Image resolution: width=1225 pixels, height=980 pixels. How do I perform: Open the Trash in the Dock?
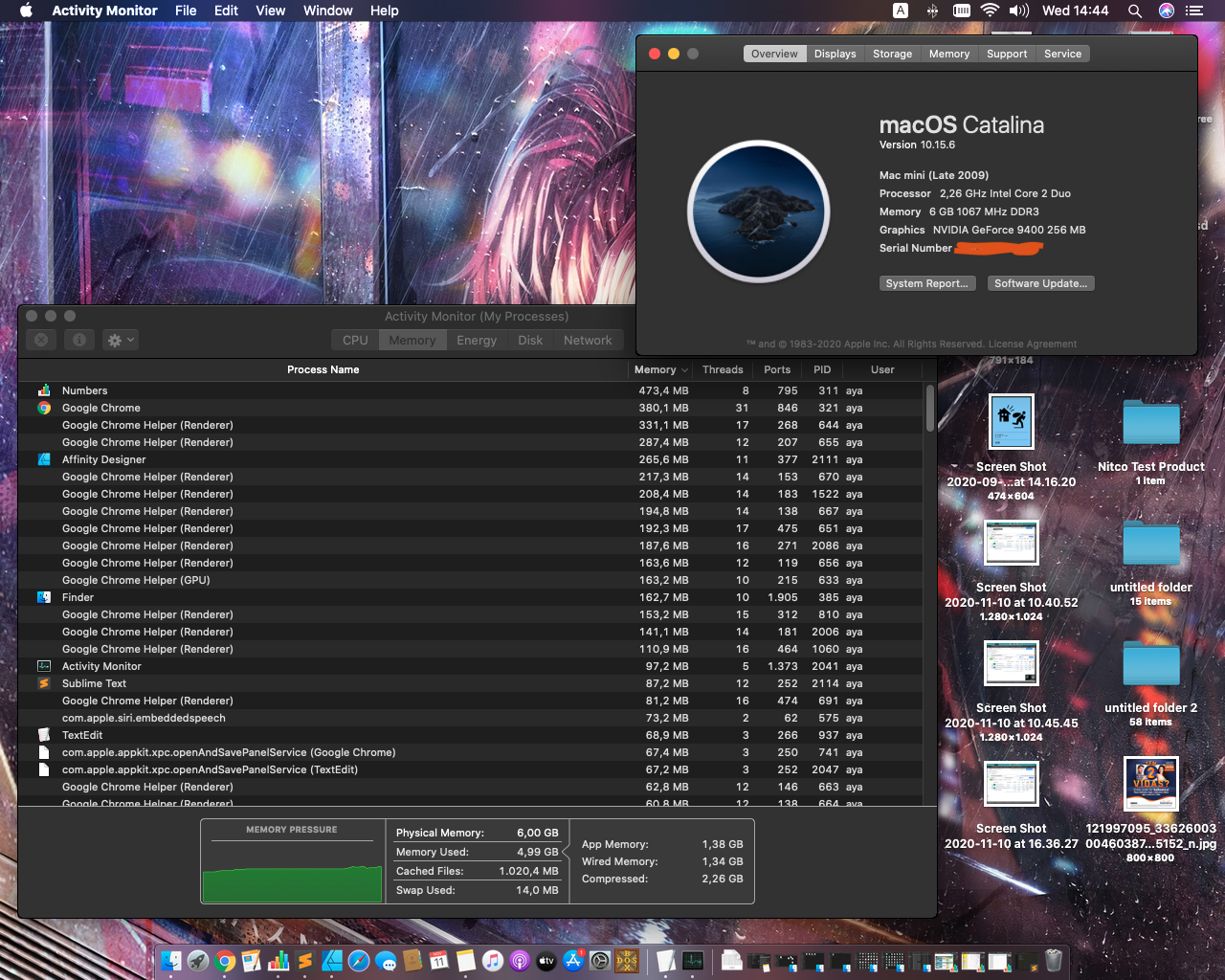tap(1053, 961)
